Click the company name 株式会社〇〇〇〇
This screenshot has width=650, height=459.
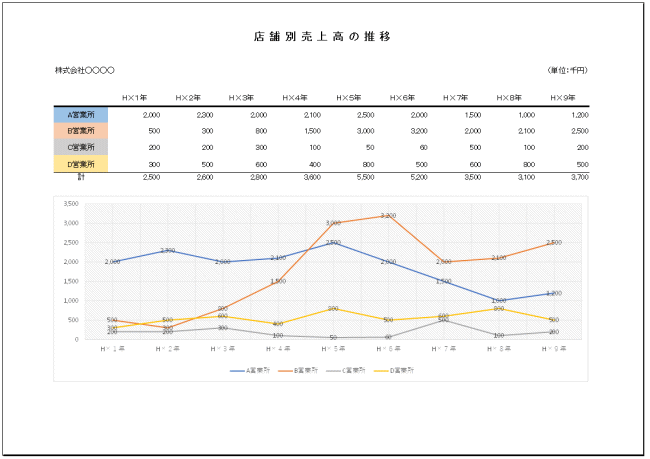click(x=85, y=71)
